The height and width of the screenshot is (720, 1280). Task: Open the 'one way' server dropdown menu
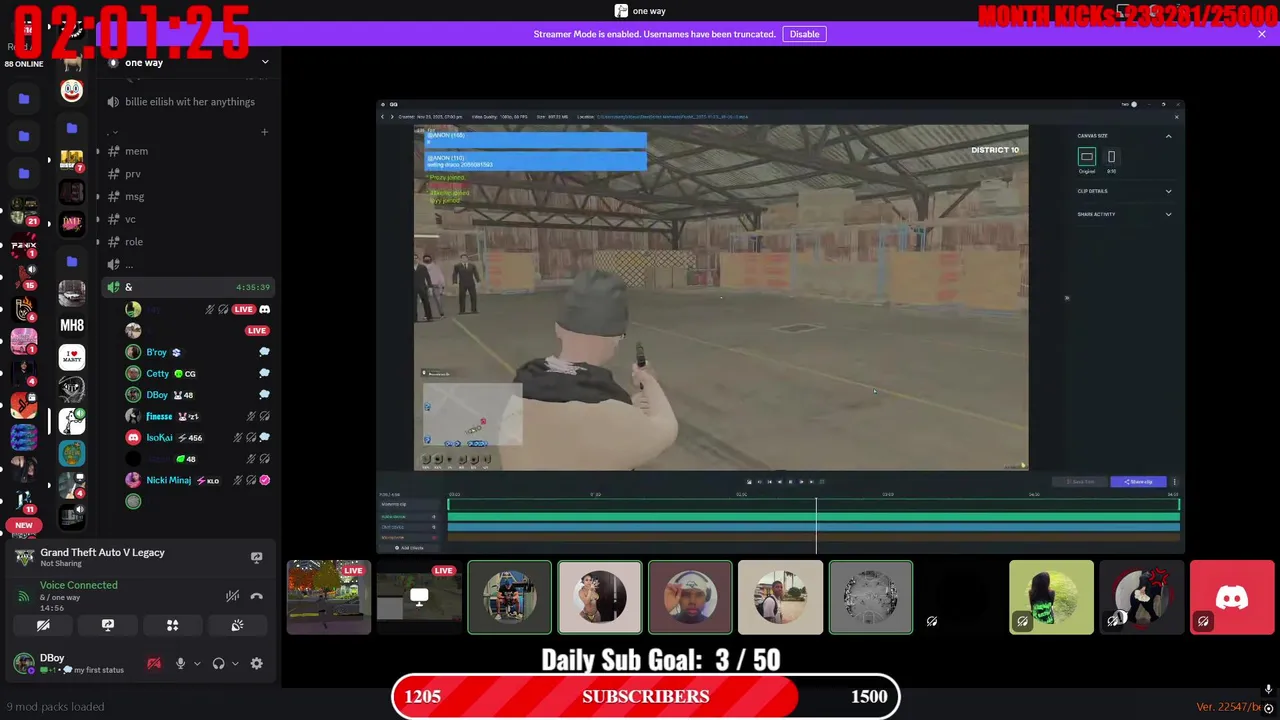pos(265,62)
